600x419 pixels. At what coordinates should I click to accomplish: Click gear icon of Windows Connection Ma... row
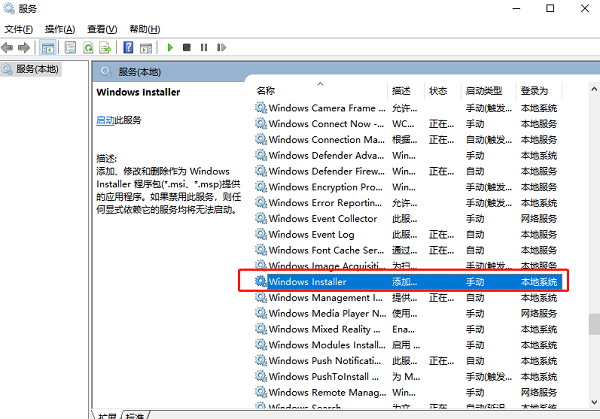pos(261,139)
